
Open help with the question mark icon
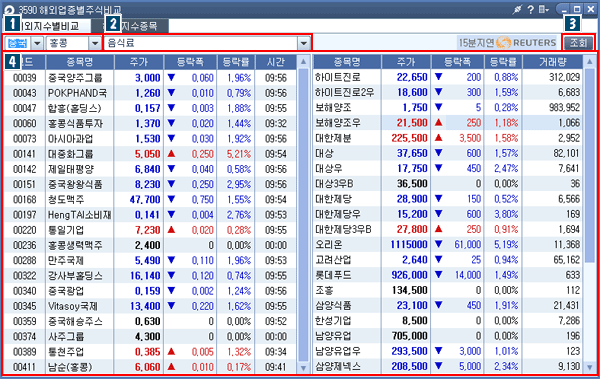pos(530,10)
